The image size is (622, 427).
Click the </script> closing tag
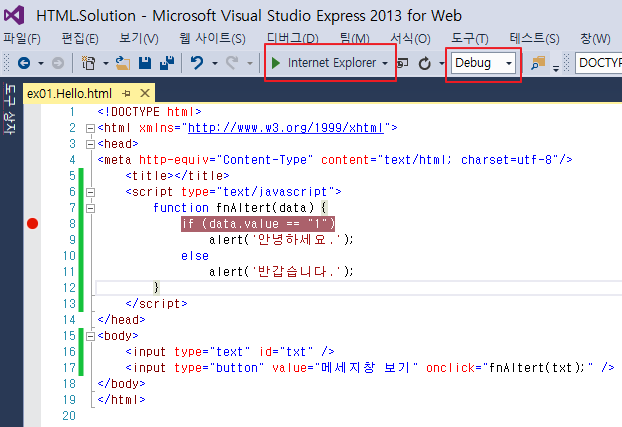[x=156, y=304]
